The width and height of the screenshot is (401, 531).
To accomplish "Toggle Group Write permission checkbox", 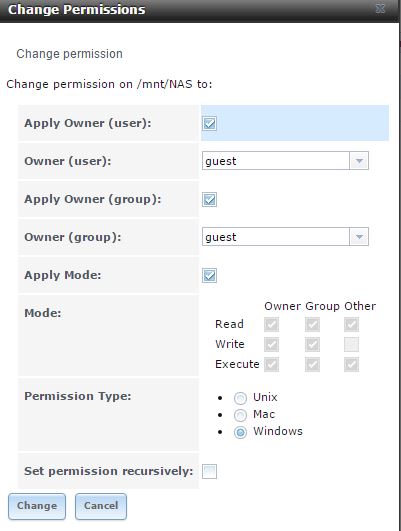I will pyautogui.click(x=312, y=344).
